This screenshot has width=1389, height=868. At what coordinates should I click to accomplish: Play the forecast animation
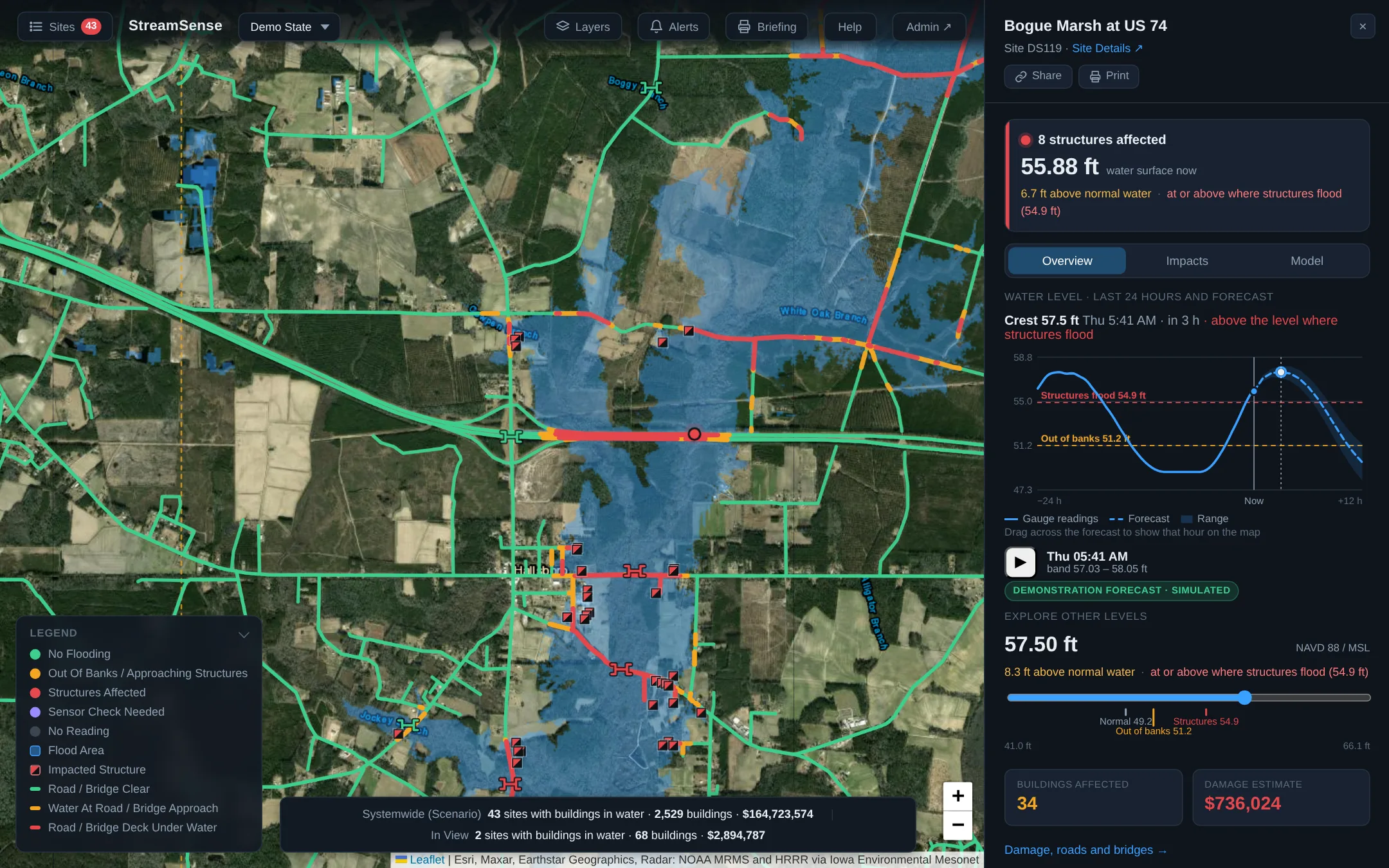(1020, 563)
